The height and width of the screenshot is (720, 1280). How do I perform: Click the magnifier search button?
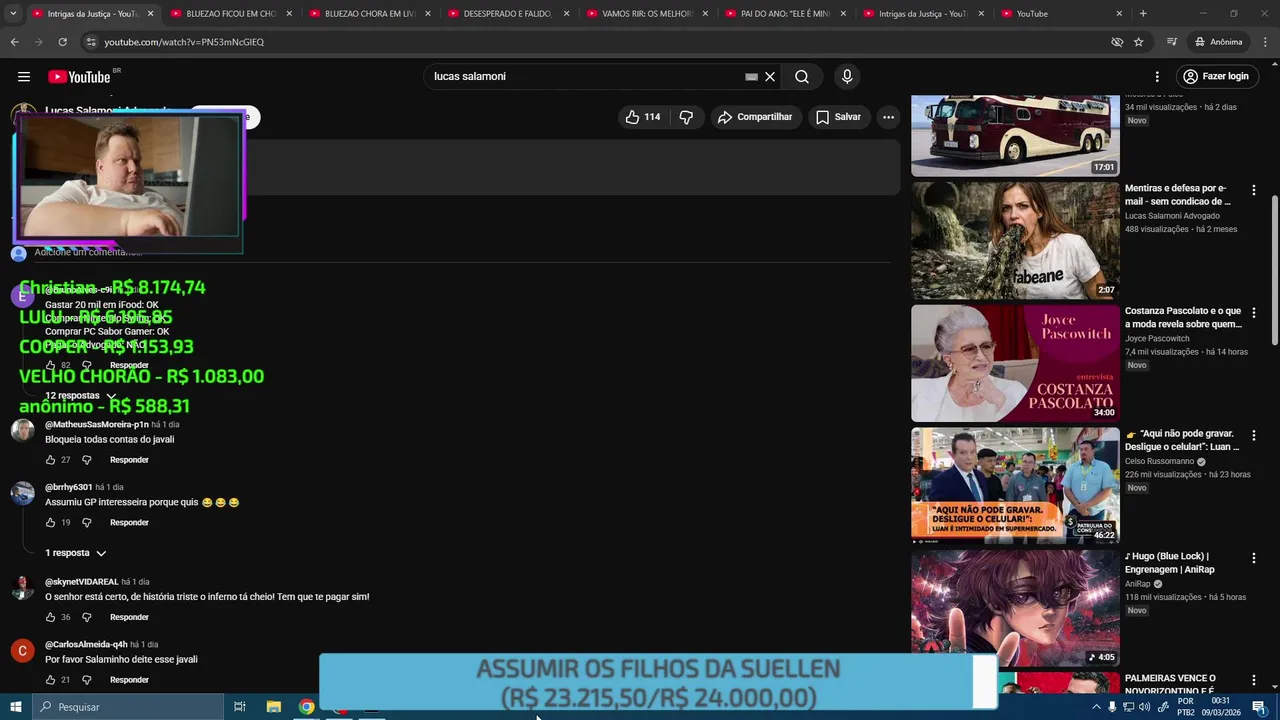[802, 77]
